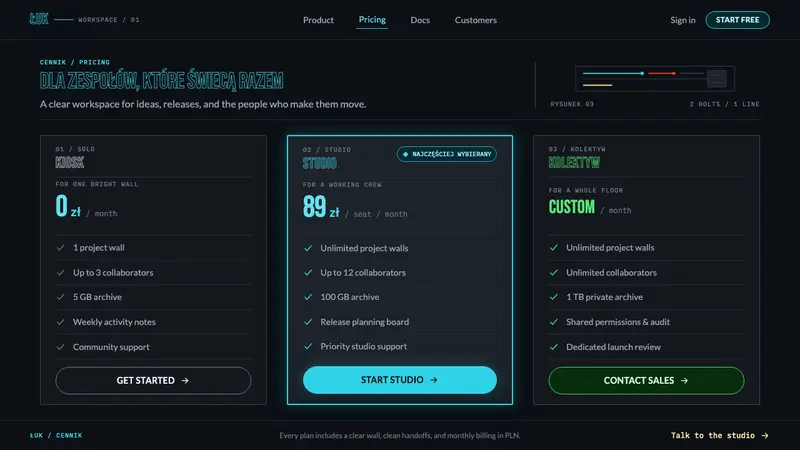Click the diamond icon in the Najczęściej wybierany badge
Screen dimensions: 800x450
pos(406,154)
